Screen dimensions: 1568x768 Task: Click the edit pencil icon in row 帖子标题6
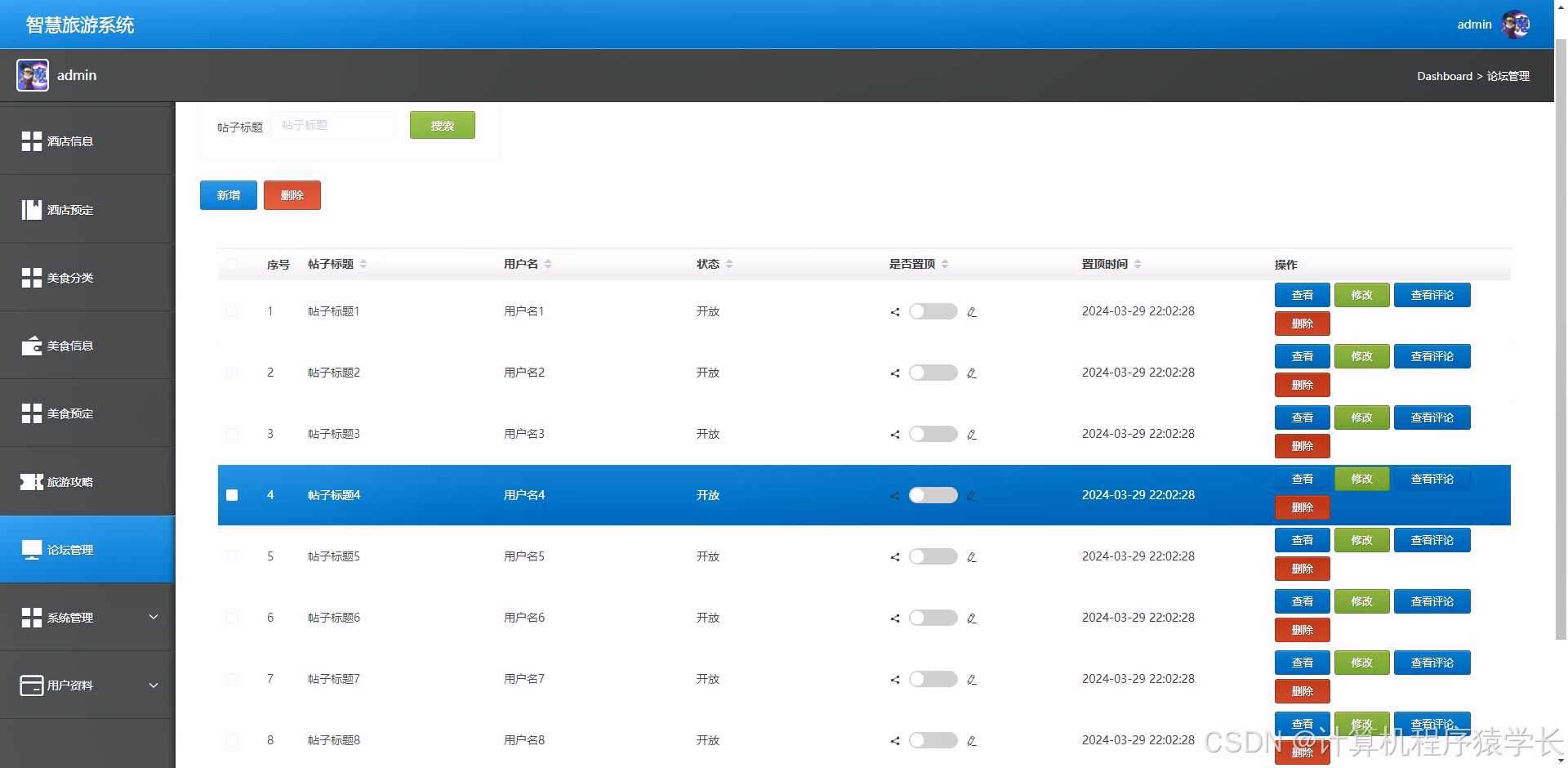coord(972,618)
